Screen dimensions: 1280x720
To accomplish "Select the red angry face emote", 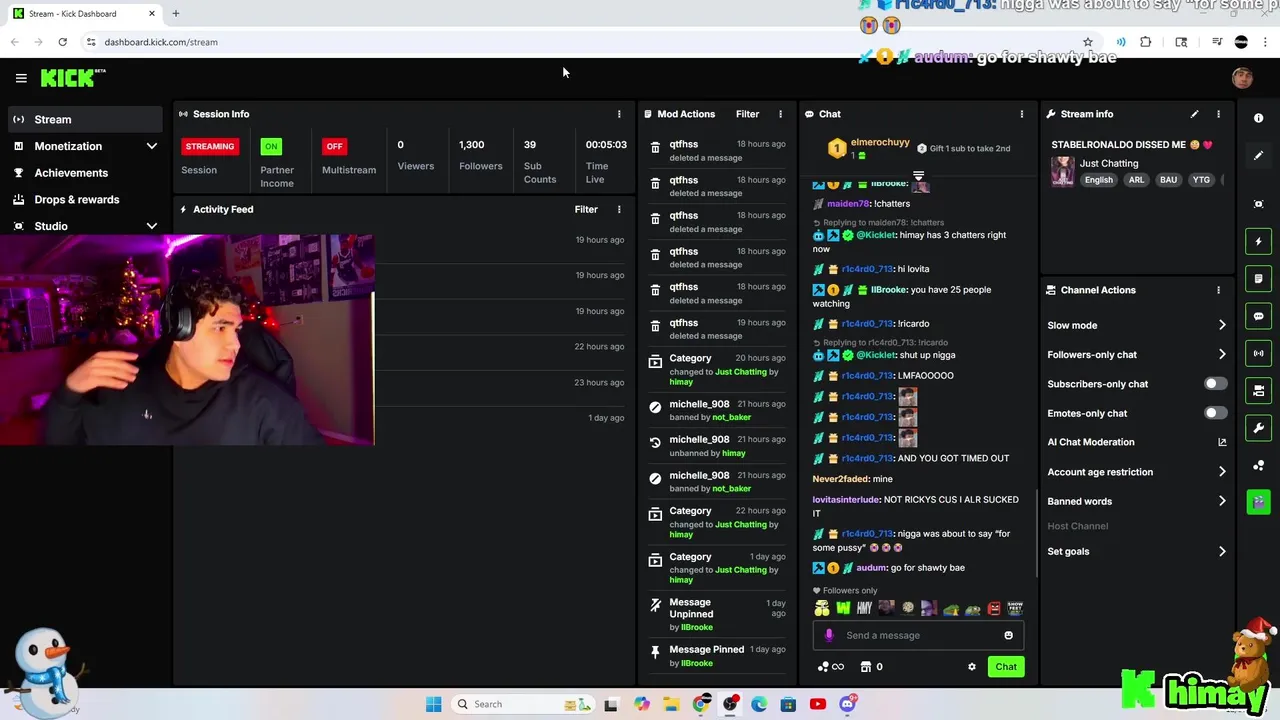I will (994, 608).
